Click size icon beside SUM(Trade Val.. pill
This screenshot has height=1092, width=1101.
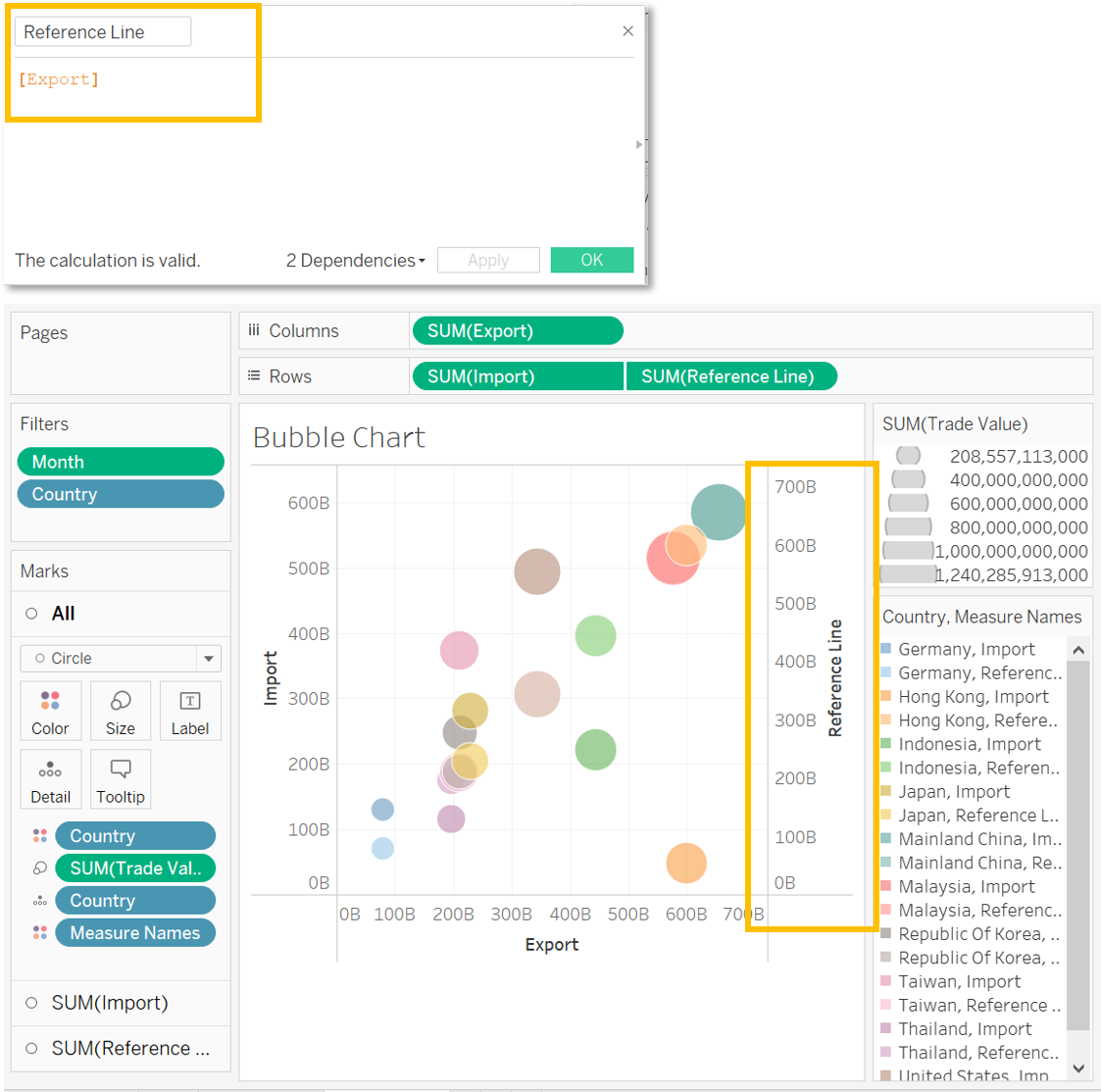[40, 869]
